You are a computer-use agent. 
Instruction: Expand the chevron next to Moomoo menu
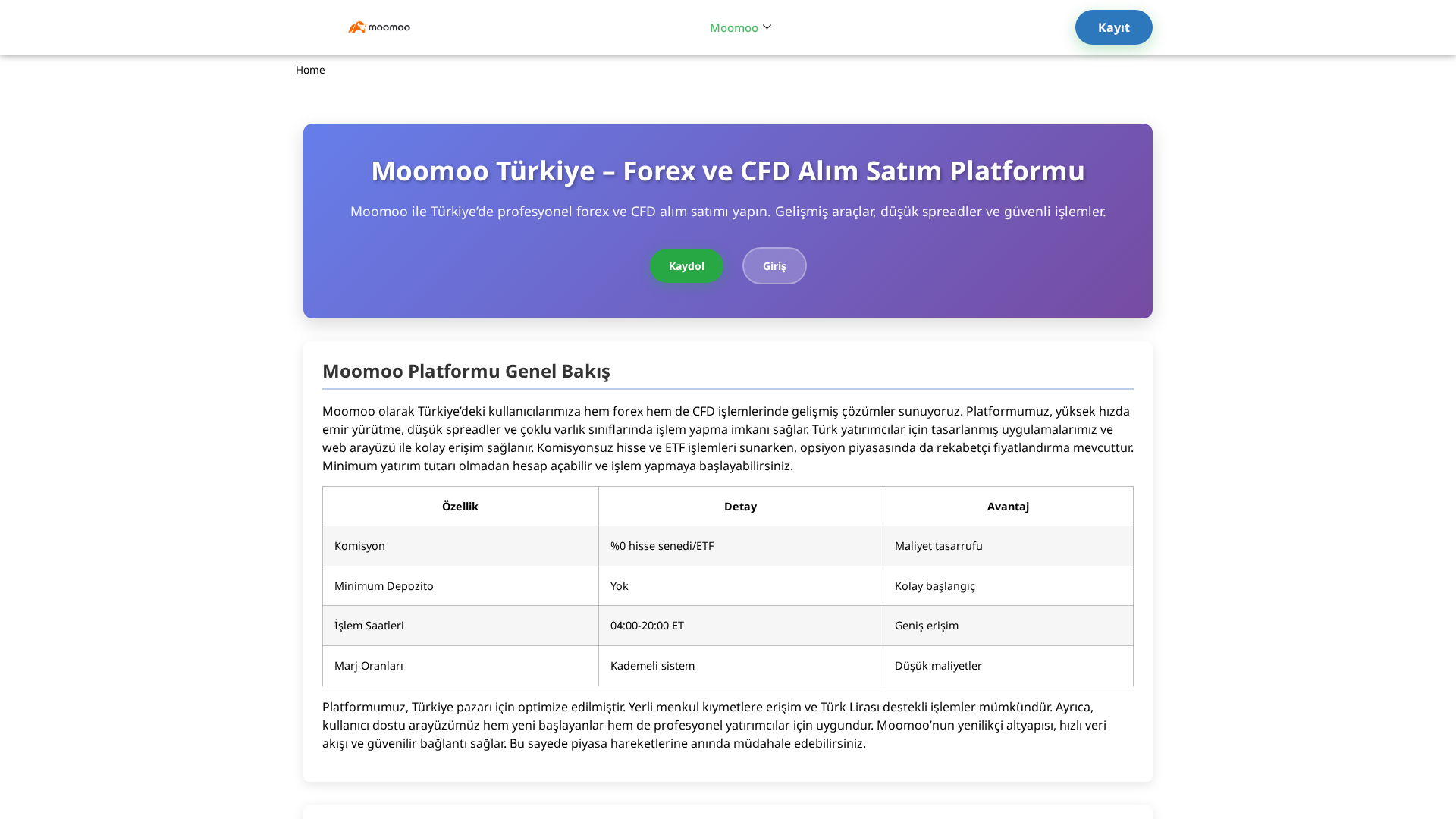(x=766, y=27)
